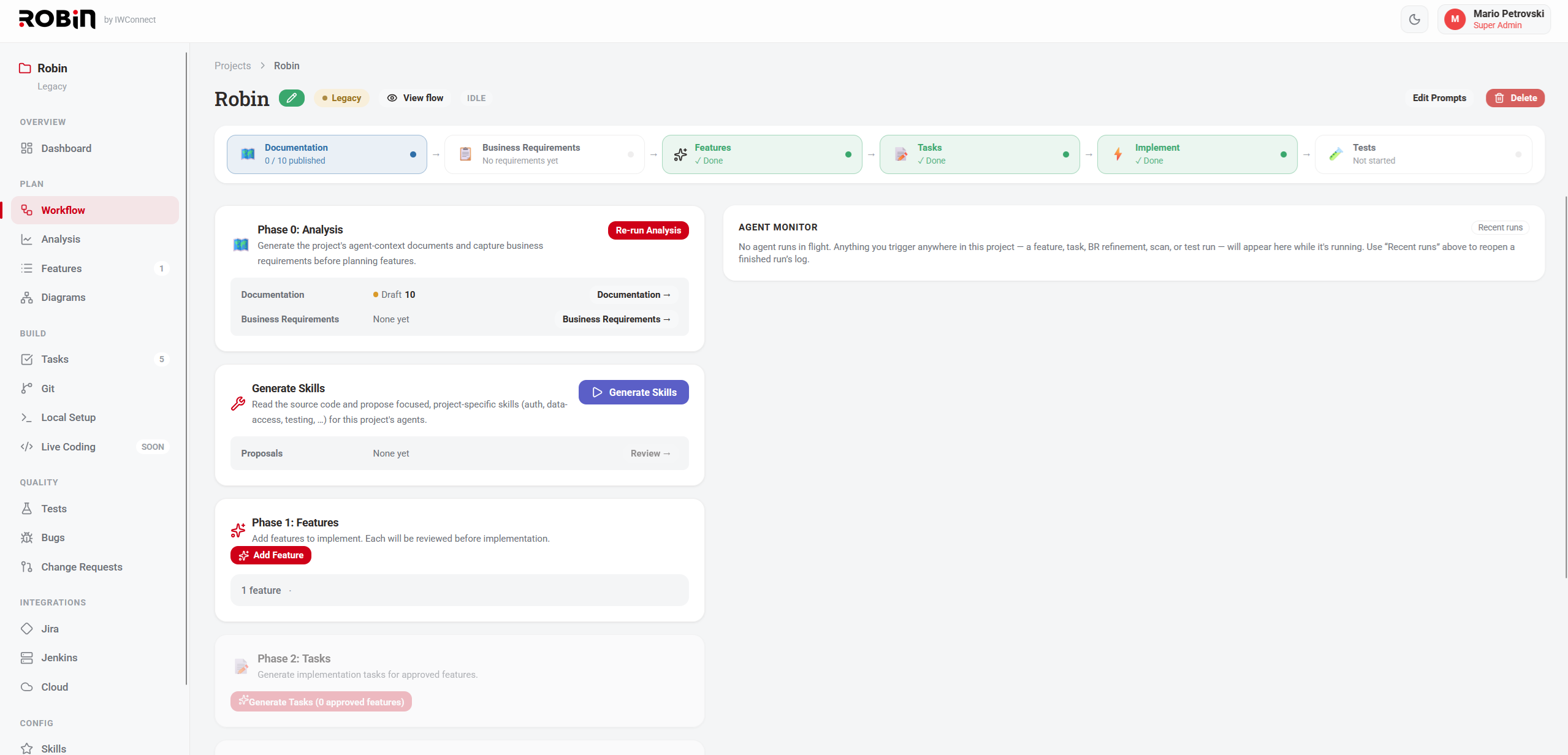Image resolution: width=1568 pixels, height=755 pixels.
Task: Click the Generate Skills button
Action: [x=634, y=392]
